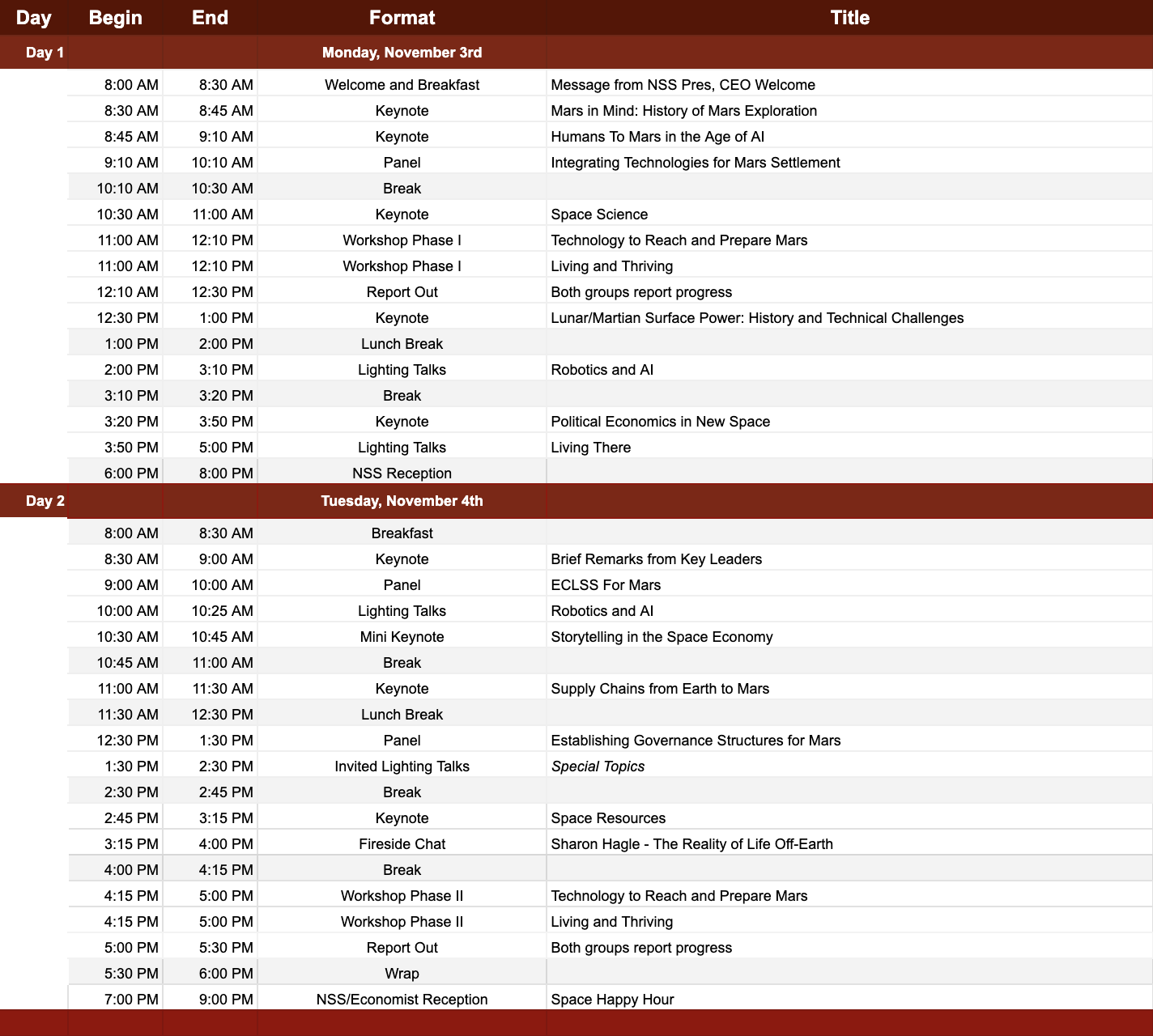Select the Monday, November 3rd heading
This screenshot has height=1036, width=1153.
[402, 53]
